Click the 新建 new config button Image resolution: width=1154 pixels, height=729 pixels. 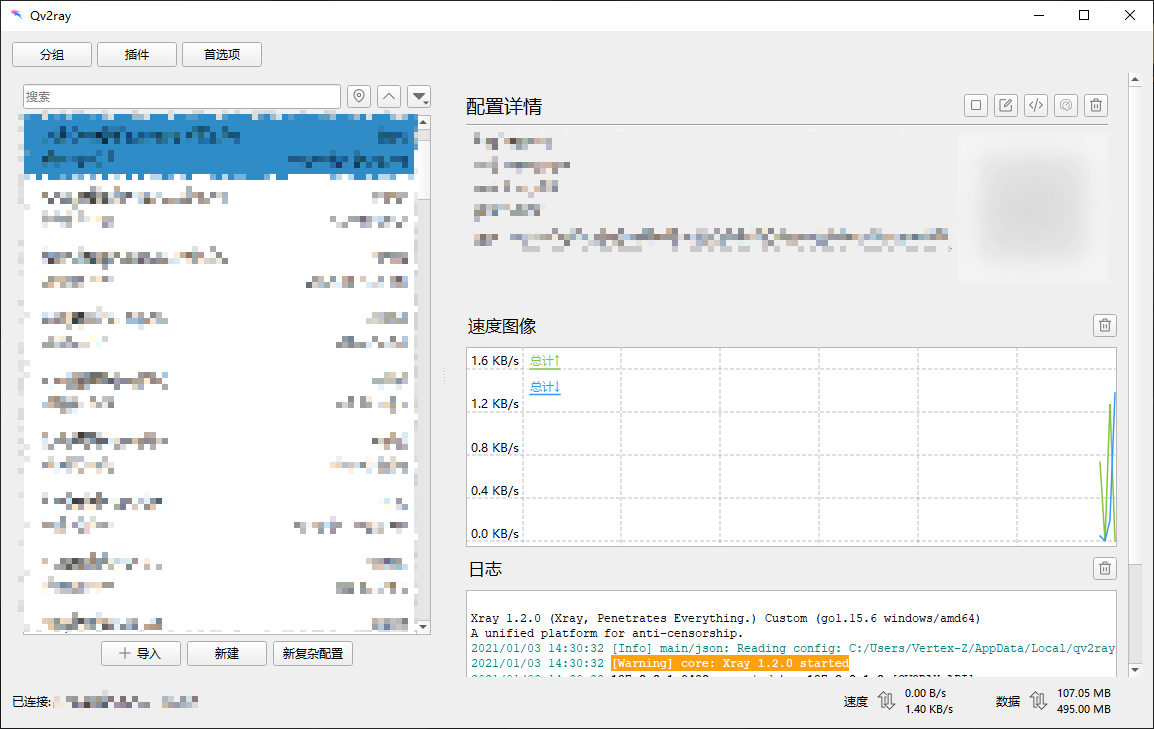tap(227, 653)
